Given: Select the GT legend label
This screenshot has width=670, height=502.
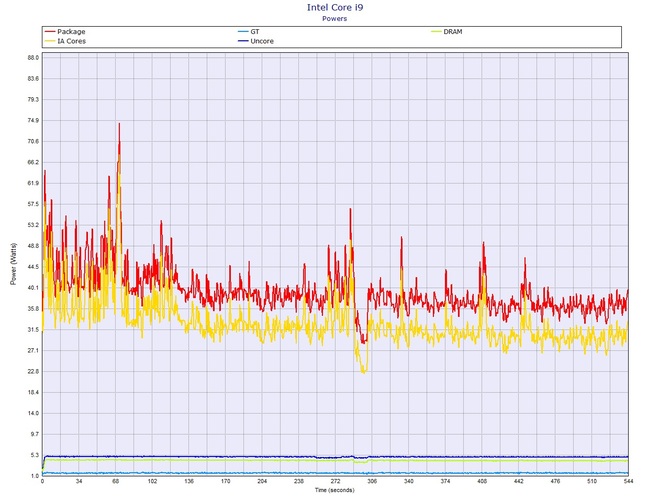Looking at the screenshot, I should 255,32.
